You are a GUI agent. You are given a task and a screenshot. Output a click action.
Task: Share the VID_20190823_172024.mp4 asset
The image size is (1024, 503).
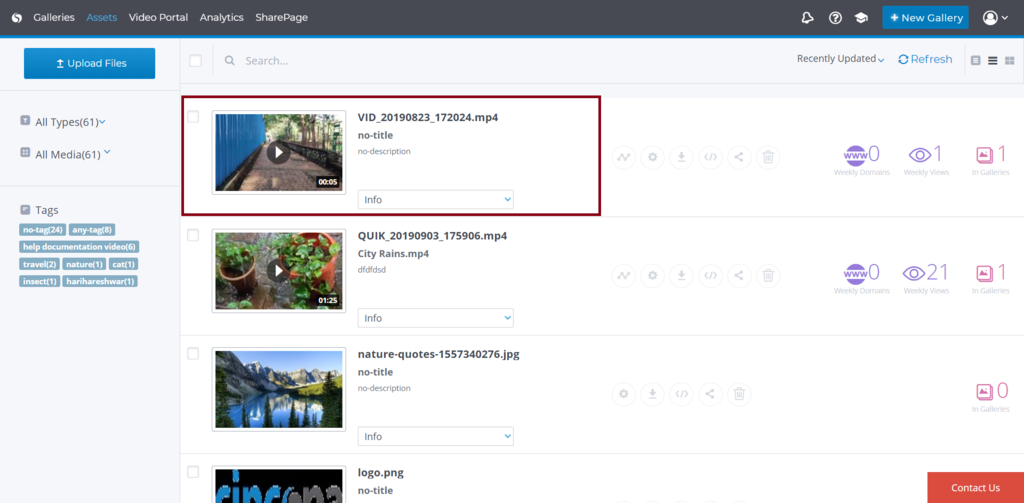[739, 157]
